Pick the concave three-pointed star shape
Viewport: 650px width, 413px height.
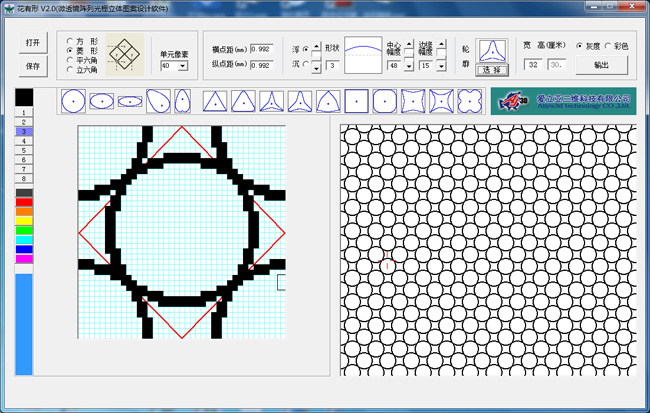pos(271,101)
